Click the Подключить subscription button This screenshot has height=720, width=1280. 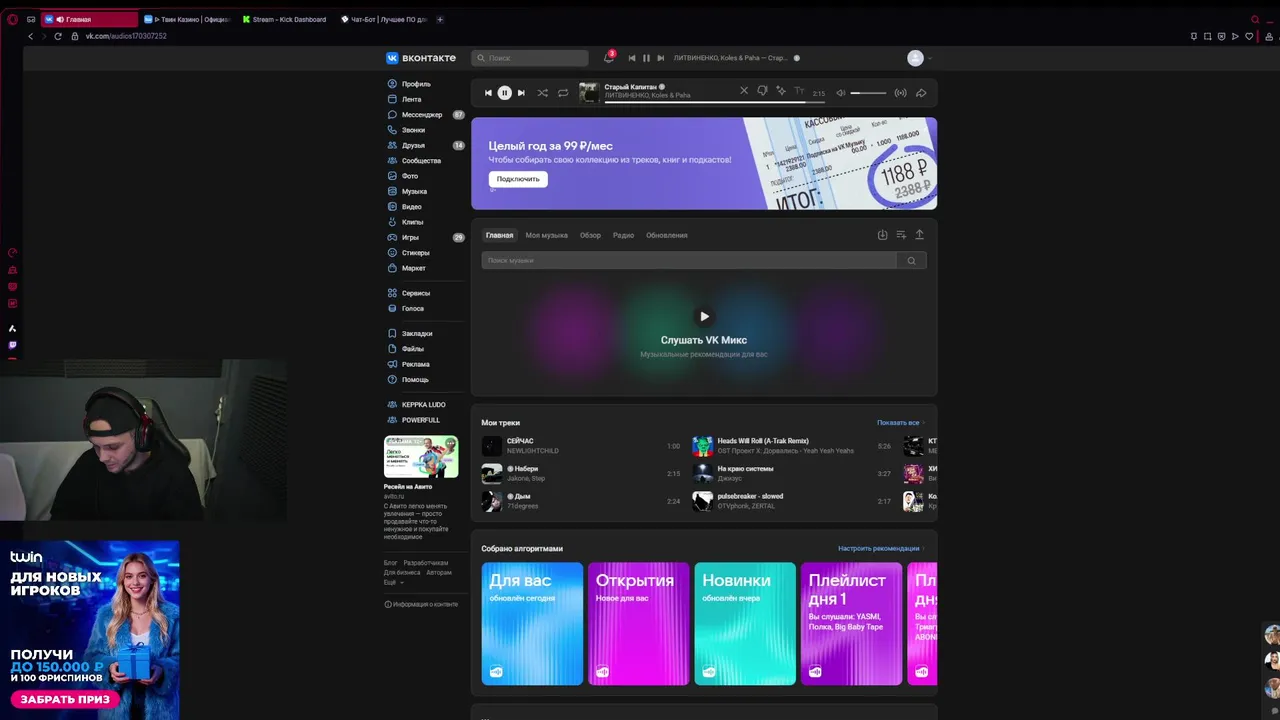(518, 179)
